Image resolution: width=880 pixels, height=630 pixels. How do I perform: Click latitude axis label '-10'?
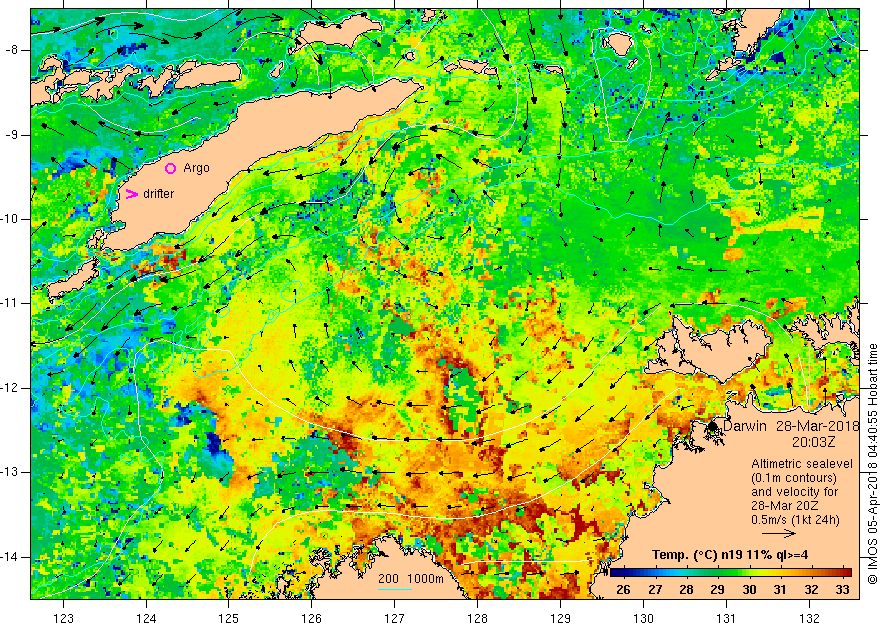pos(9,219)
